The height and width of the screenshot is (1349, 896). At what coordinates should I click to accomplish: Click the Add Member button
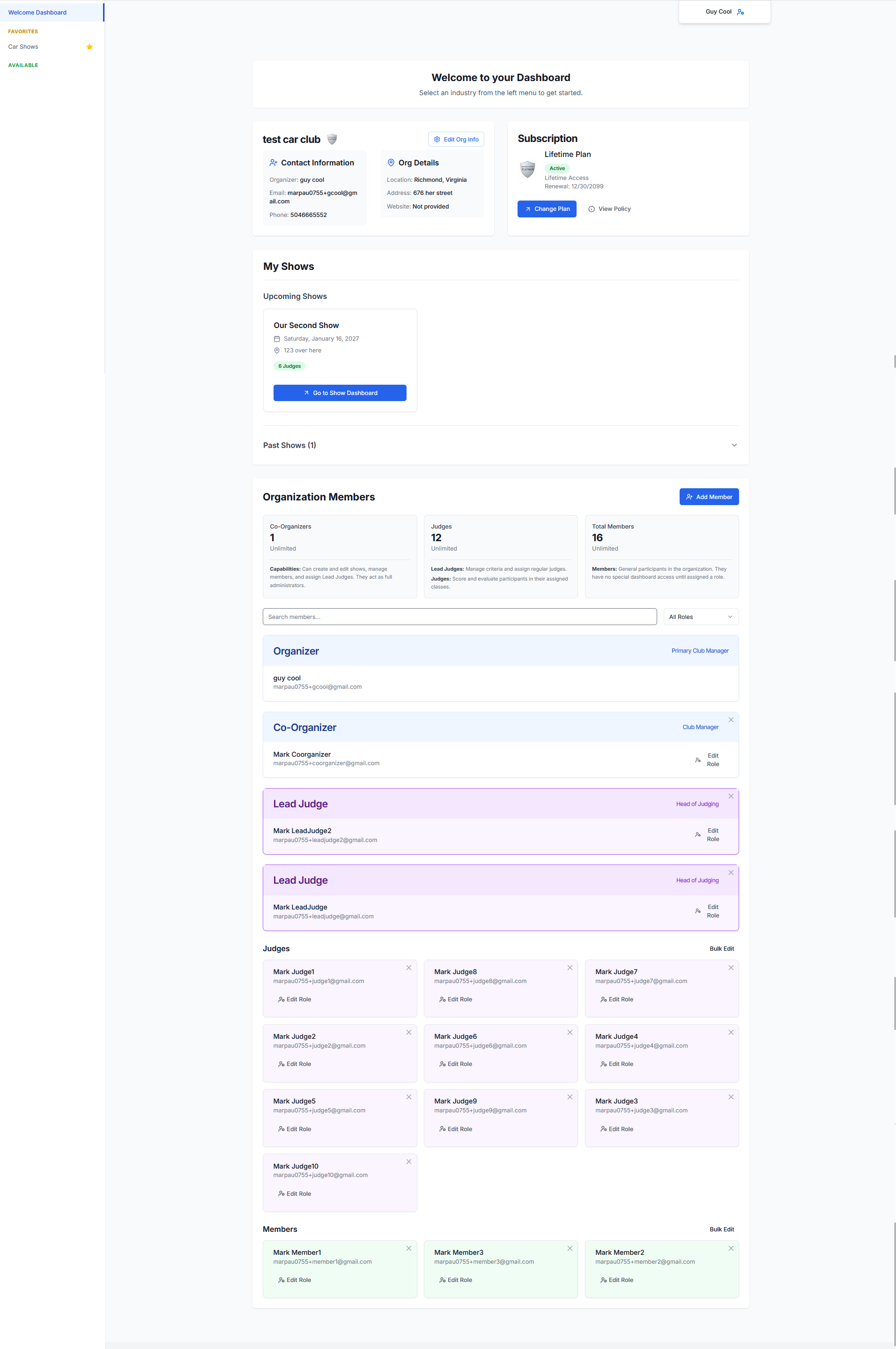[709, 497]
